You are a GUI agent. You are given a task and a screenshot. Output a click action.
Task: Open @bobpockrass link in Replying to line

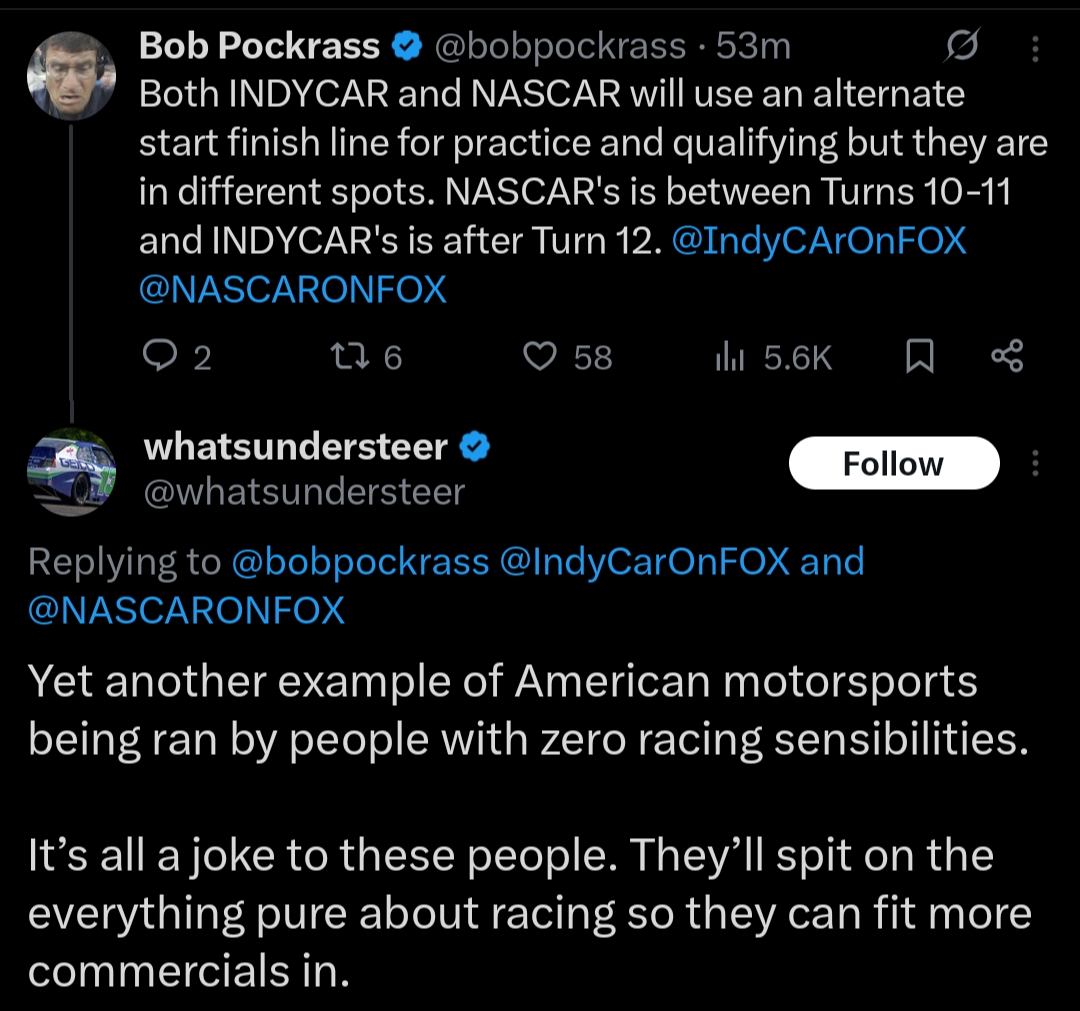360,562
